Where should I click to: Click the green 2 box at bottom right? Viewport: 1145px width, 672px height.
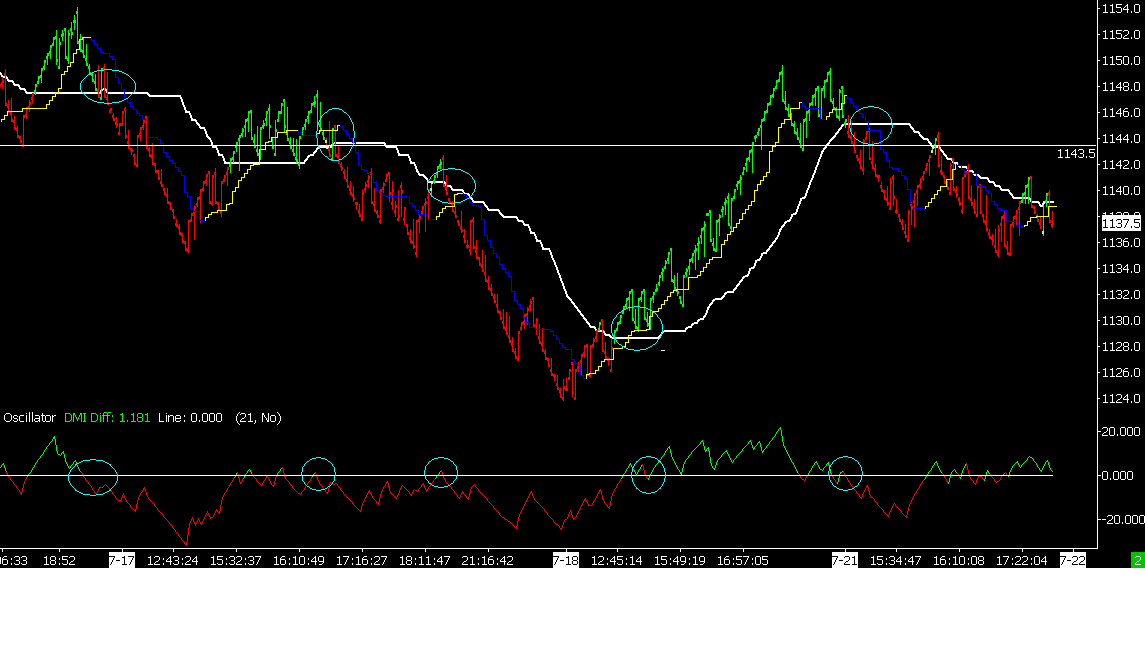click(1138, 560)
